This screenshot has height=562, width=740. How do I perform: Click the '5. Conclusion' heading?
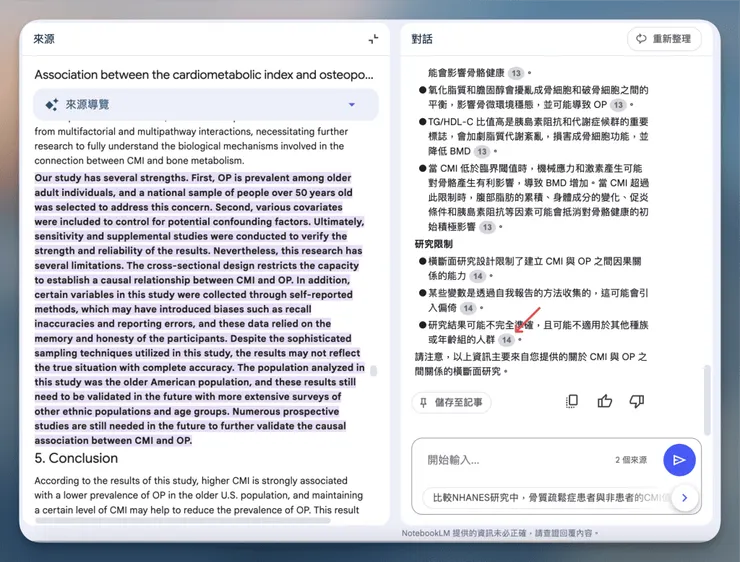pyautogui.click(x=76, y=458)
